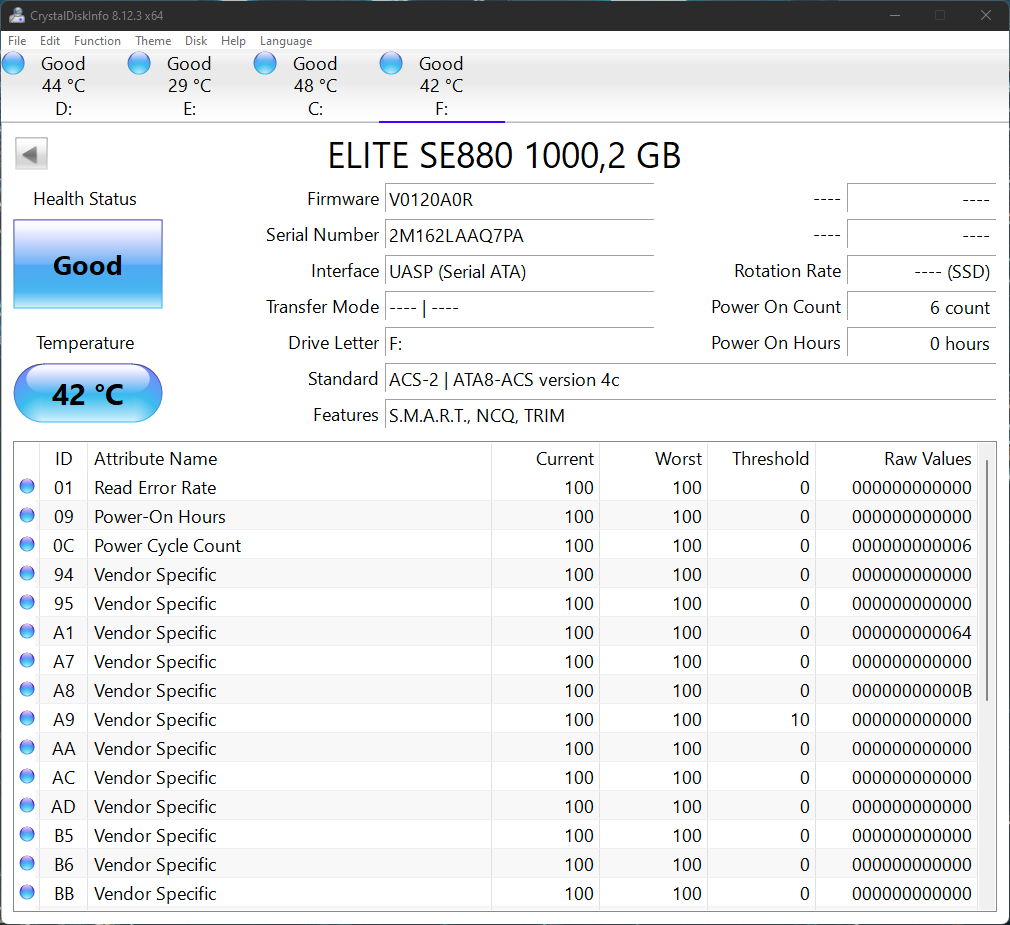Click the status orb for attribute AC
The width and height of the screenshot is (1010, 925).
pyautogui.click(x=27, y=776)
